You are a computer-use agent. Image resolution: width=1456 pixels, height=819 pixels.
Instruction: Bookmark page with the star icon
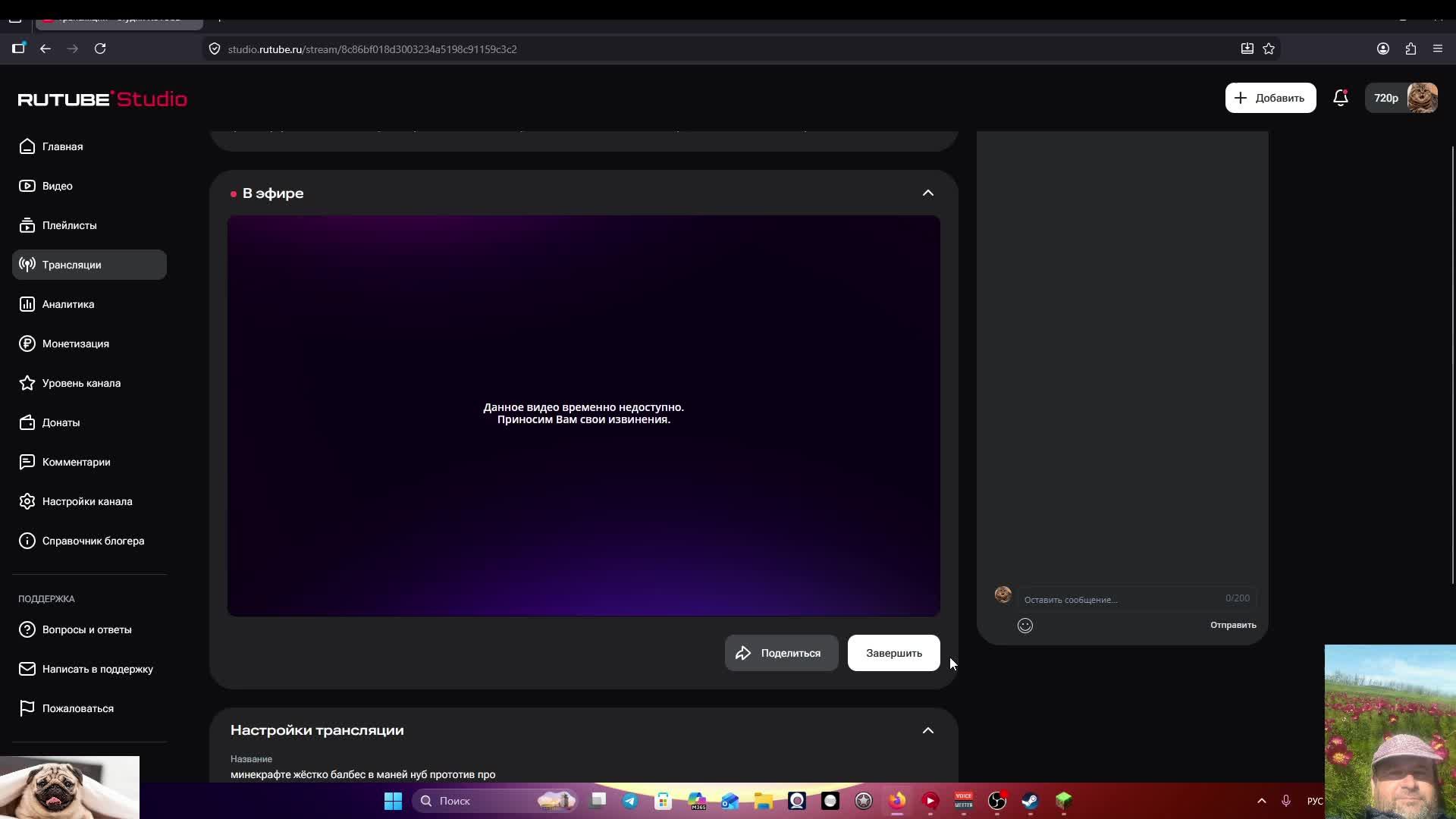[x=1269, y=49]
